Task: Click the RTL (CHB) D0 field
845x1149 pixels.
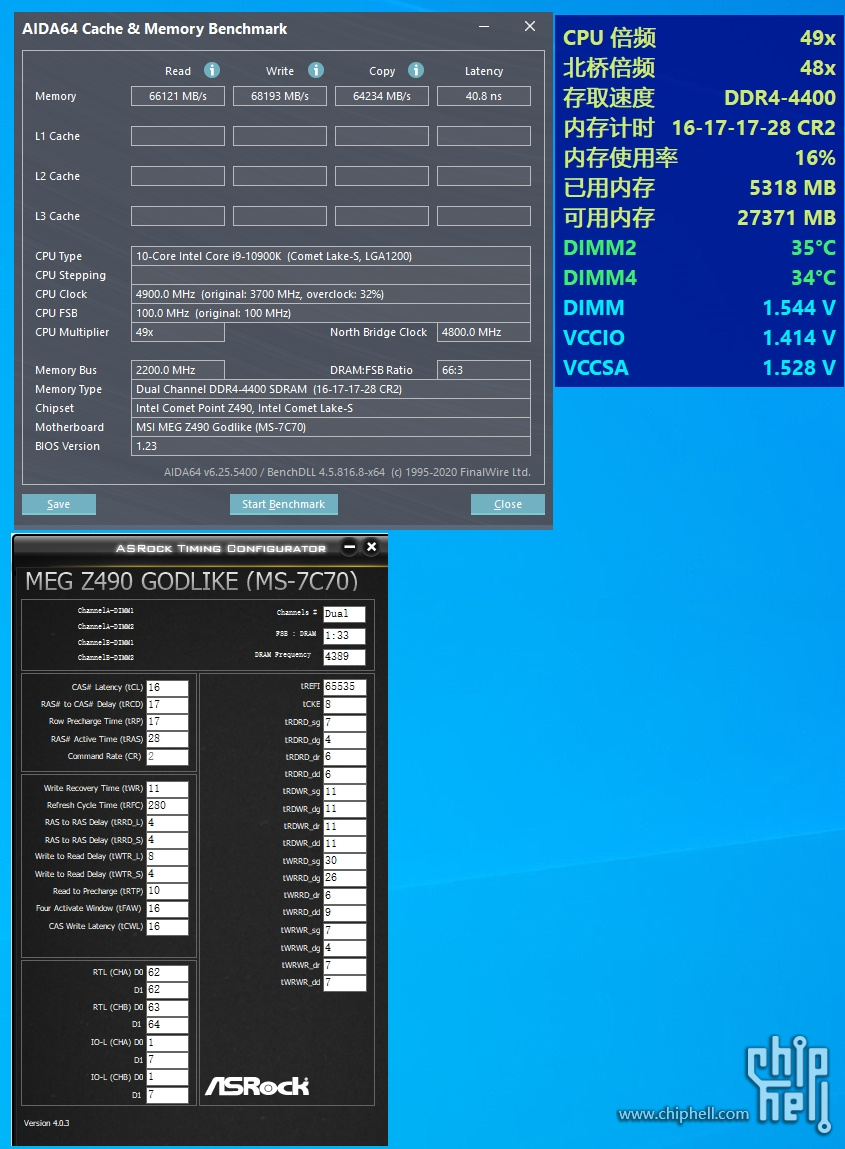Action: (x=167, y=1008)
